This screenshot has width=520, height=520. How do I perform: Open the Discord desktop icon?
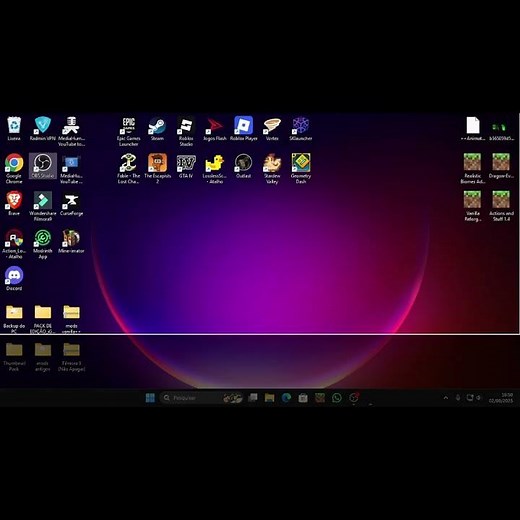[14, 278]
